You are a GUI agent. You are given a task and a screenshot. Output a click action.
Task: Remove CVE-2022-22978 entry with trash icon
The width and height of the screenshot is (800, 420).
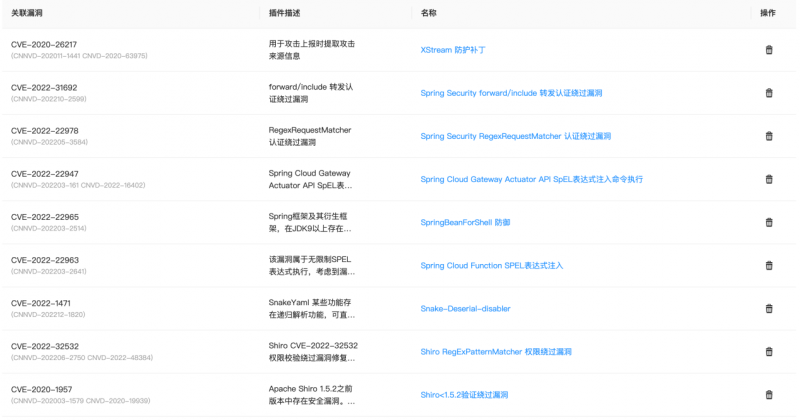click(769, 136)
